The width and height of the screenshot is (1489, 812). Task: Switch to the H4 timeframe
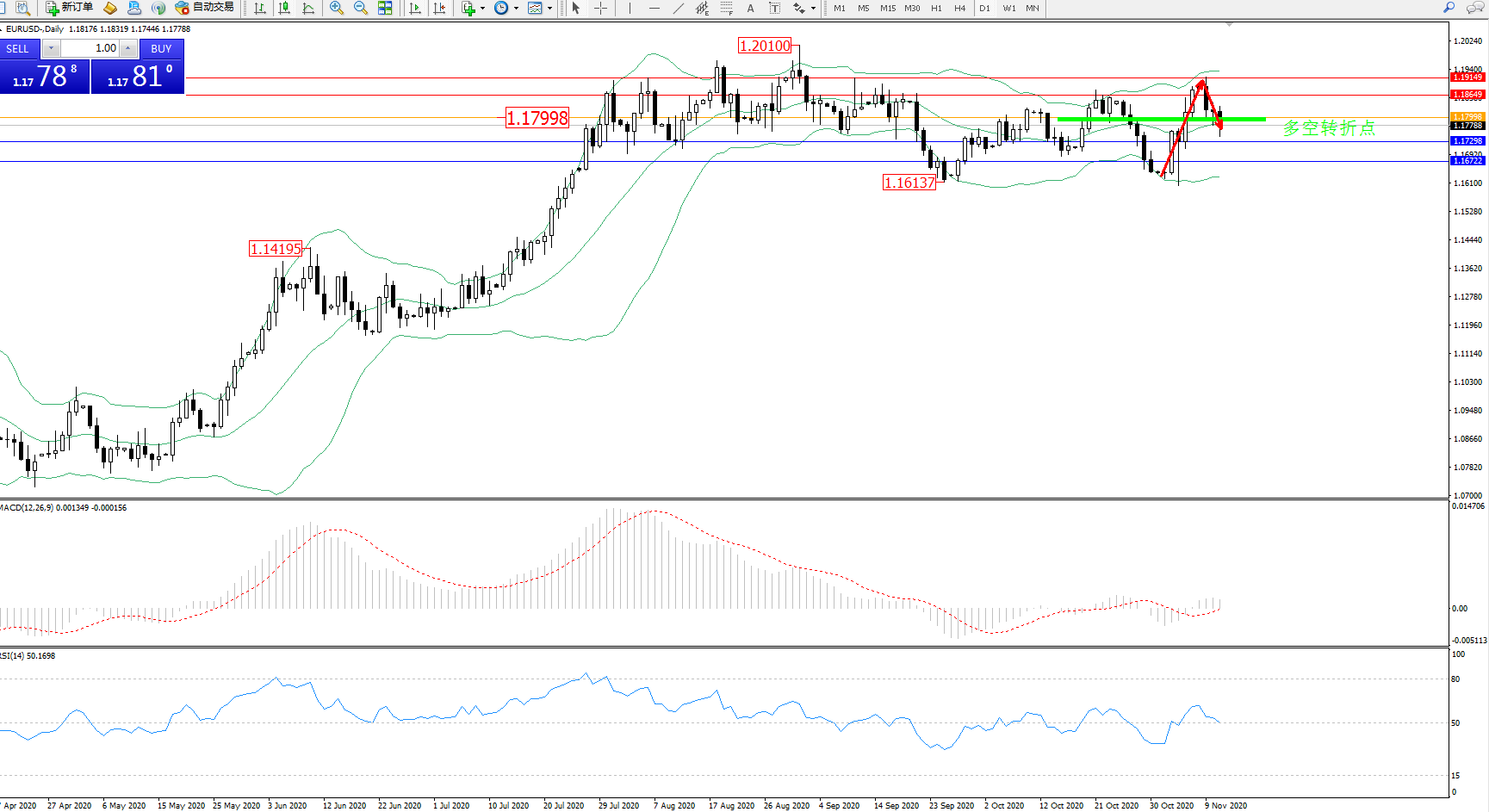[959, 8]
